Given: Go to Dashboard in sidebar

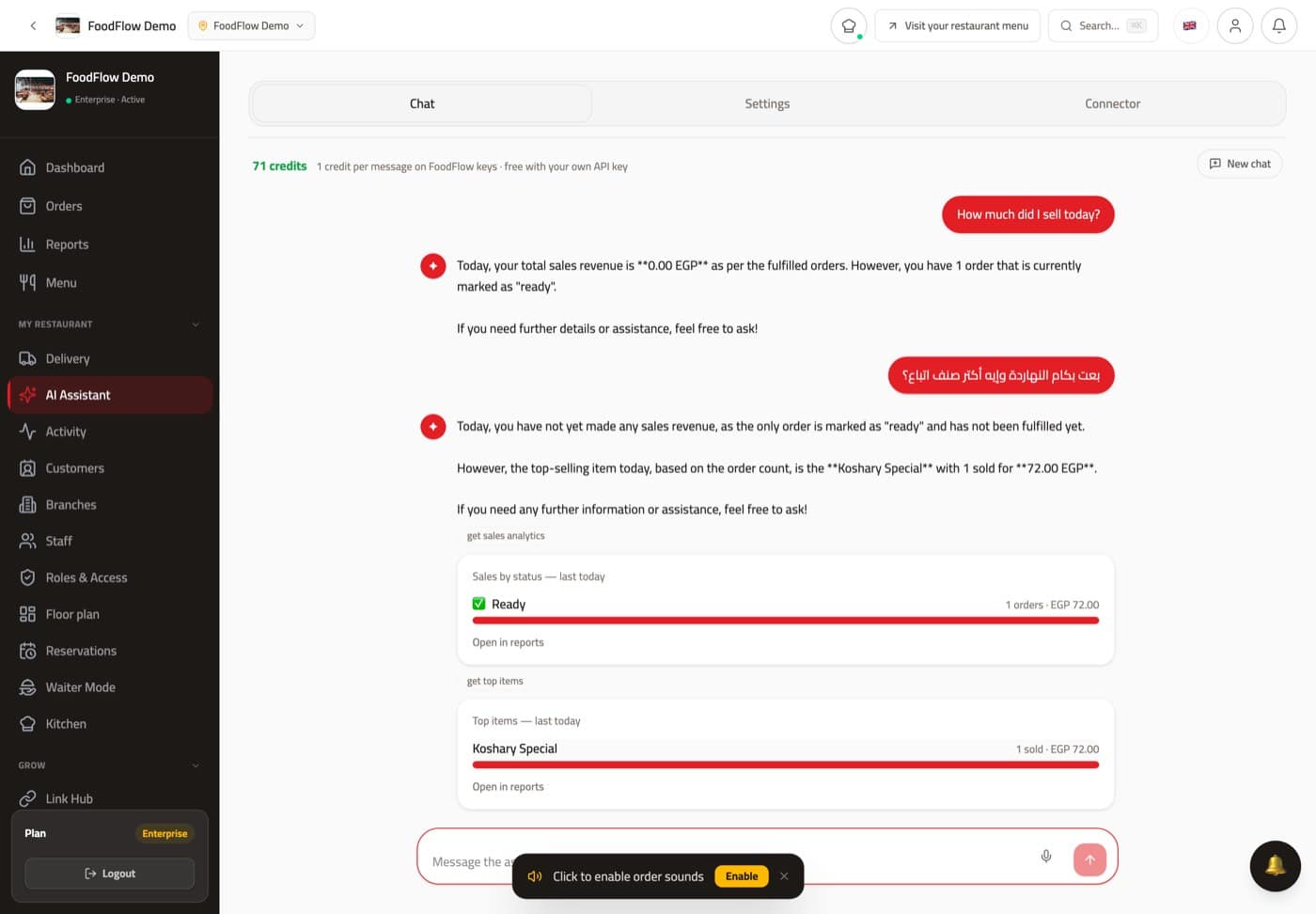Looking at the screenshot, I should pos(110,167).
